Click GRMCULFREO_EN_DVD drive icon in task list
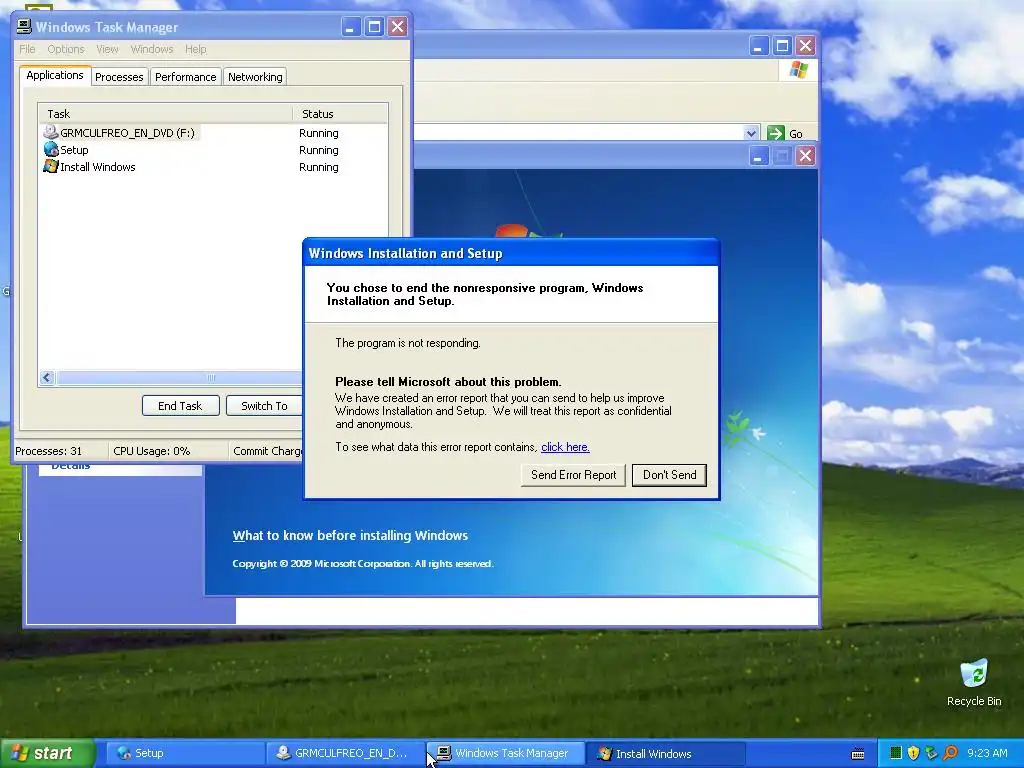1024x768 pixels. [50, 132]
